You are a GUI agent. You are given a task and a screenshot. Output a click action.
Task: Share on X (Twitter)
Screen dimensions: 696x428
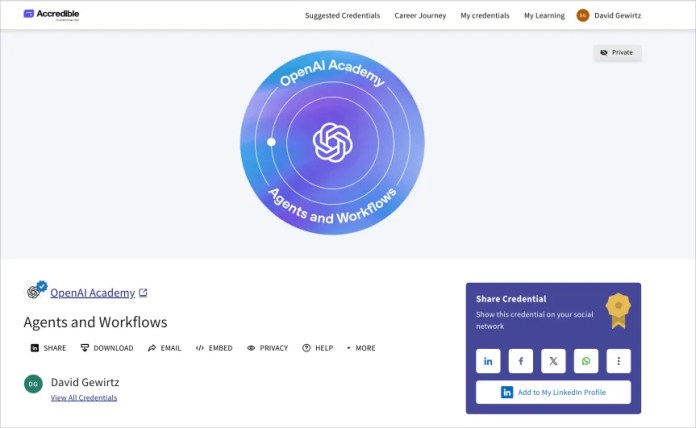(553, 361)
